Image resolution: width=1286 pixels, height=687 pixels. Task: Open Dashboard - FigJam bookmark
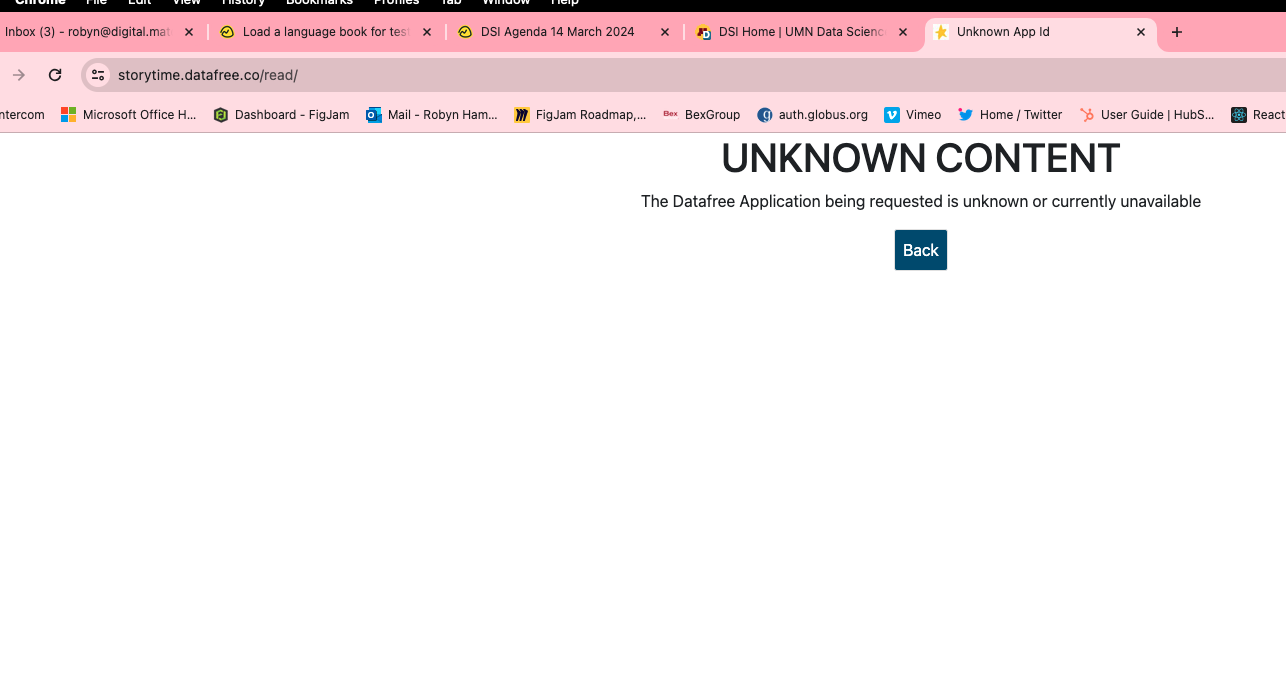(281, 115)
